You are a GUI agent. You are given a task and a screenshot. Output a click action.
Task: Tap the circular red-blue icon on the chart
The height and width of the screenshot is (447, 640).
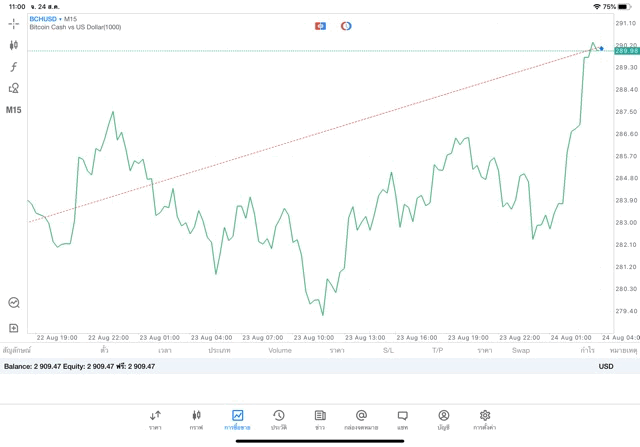(346, 26)
